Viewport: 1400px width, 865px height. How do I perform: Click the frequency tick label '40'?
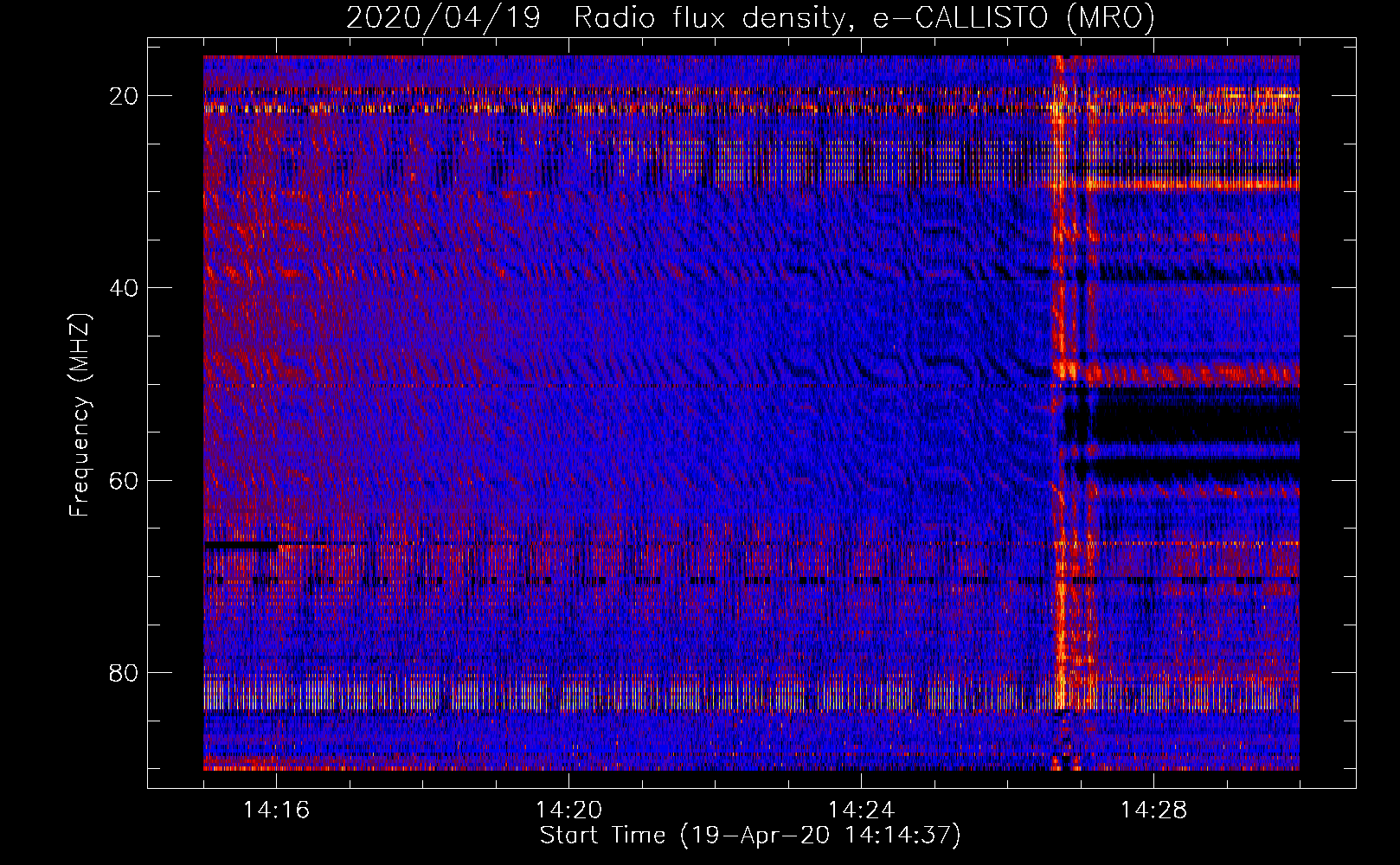(125, 288)
